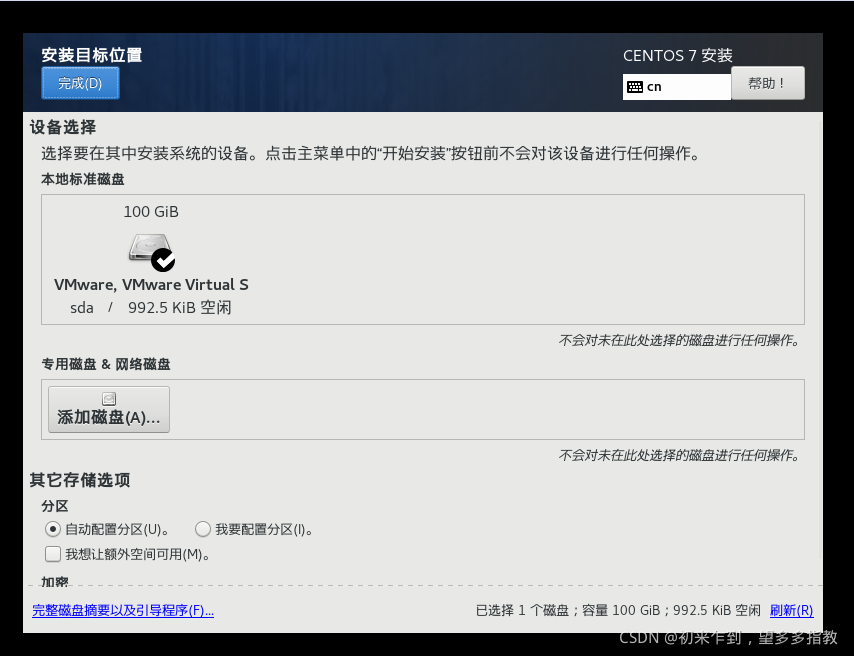Click the keyboard icon beside cn
Screen dimensions: 854x656
pyautogui.click(x=635, y=87)
